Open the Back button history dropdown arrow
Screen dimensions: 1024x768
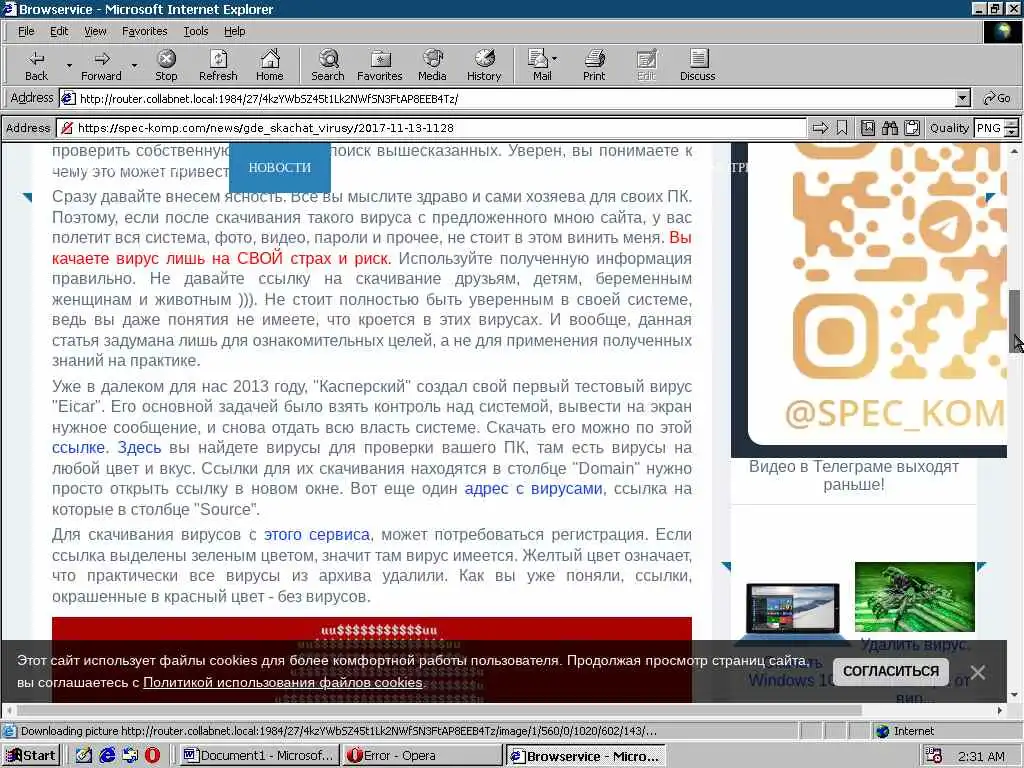(x=69, y=65)
